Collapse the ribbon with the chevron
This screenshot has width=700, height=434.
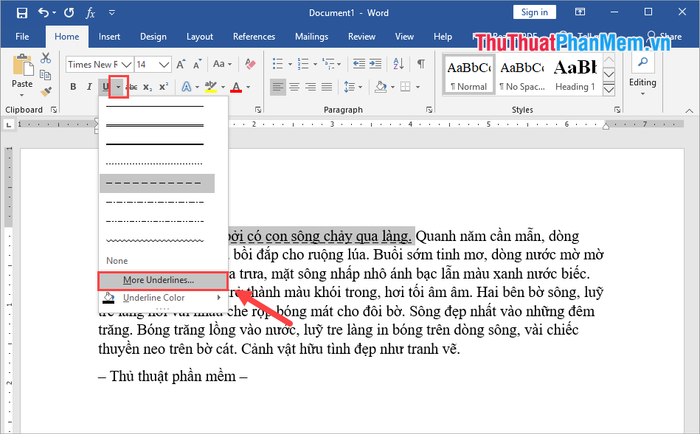click(689, 110)
